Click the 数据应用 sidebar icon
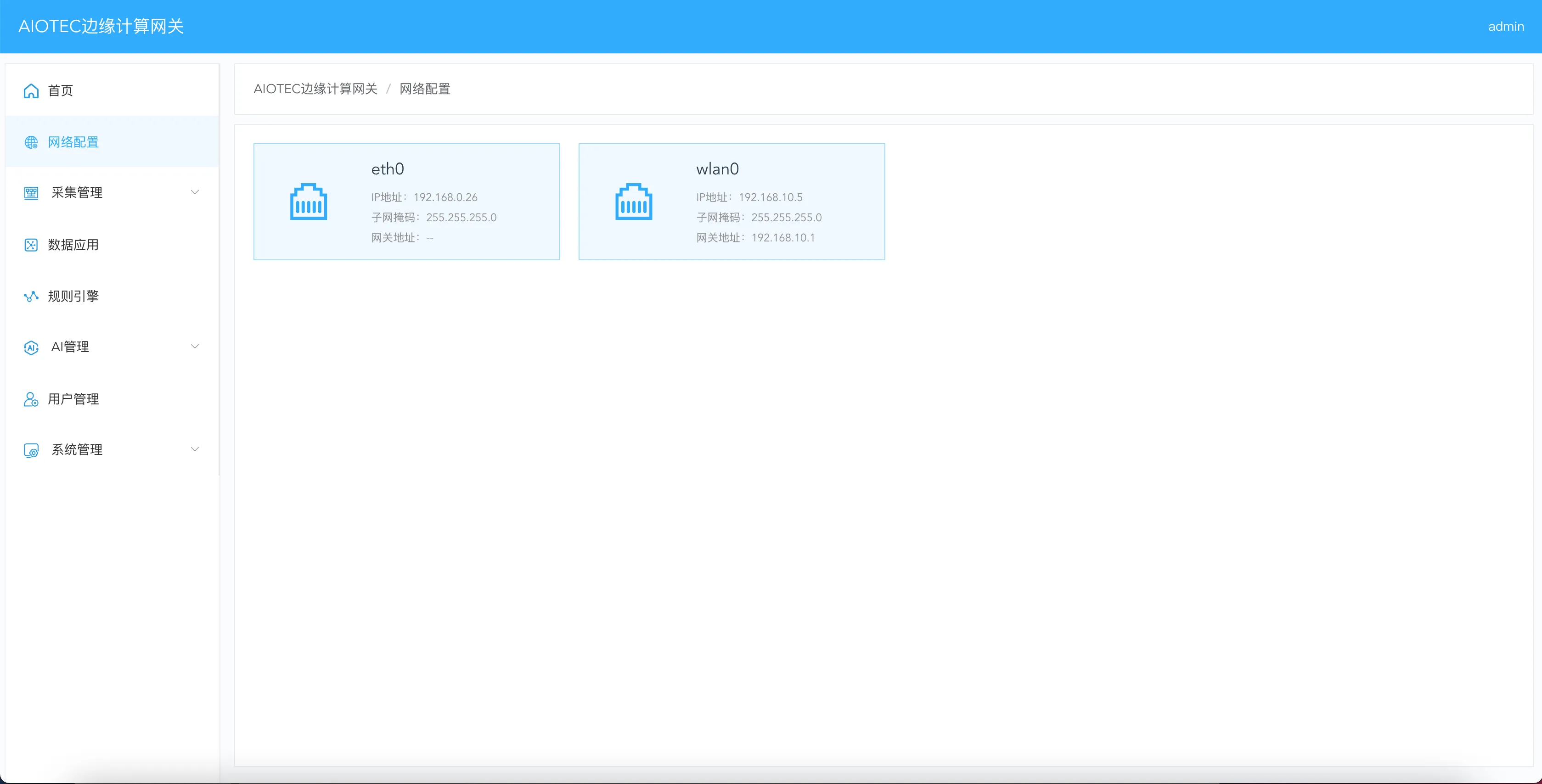This screenshot has width=1542, height=784. coord(31,245)
